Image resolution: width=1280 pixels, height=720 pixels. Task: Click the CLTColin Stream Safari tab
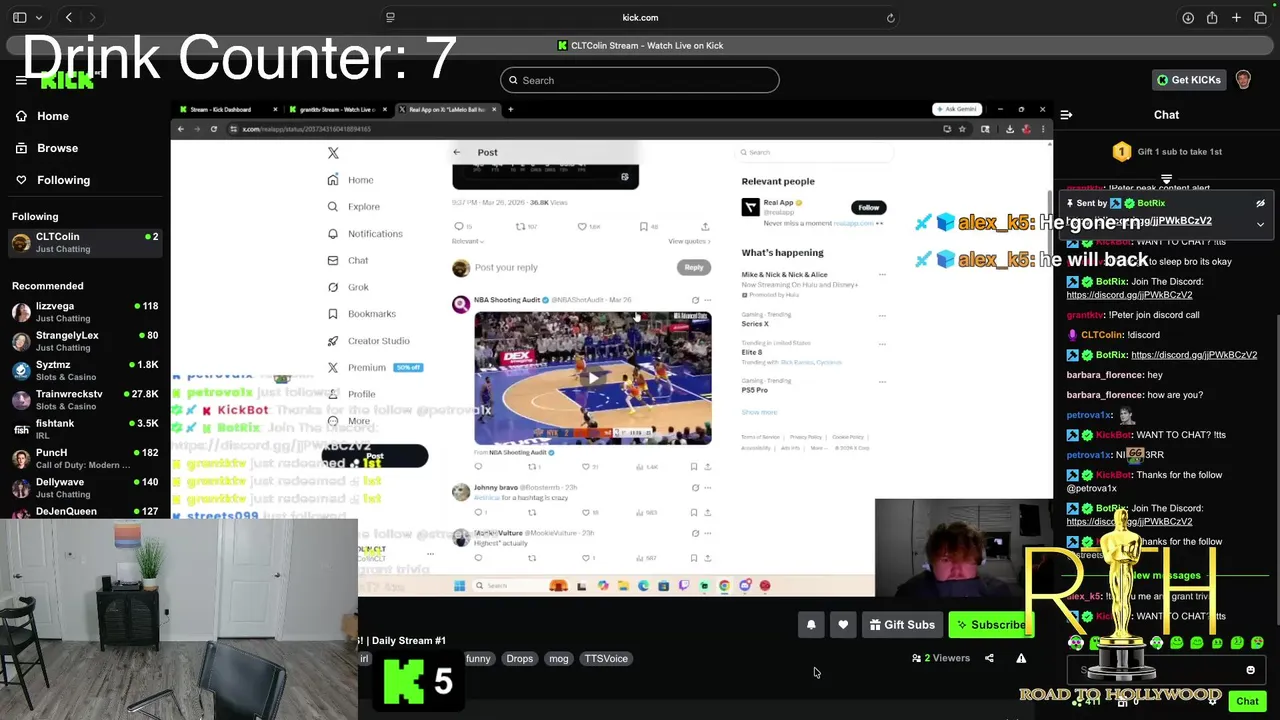pos(640,45)
